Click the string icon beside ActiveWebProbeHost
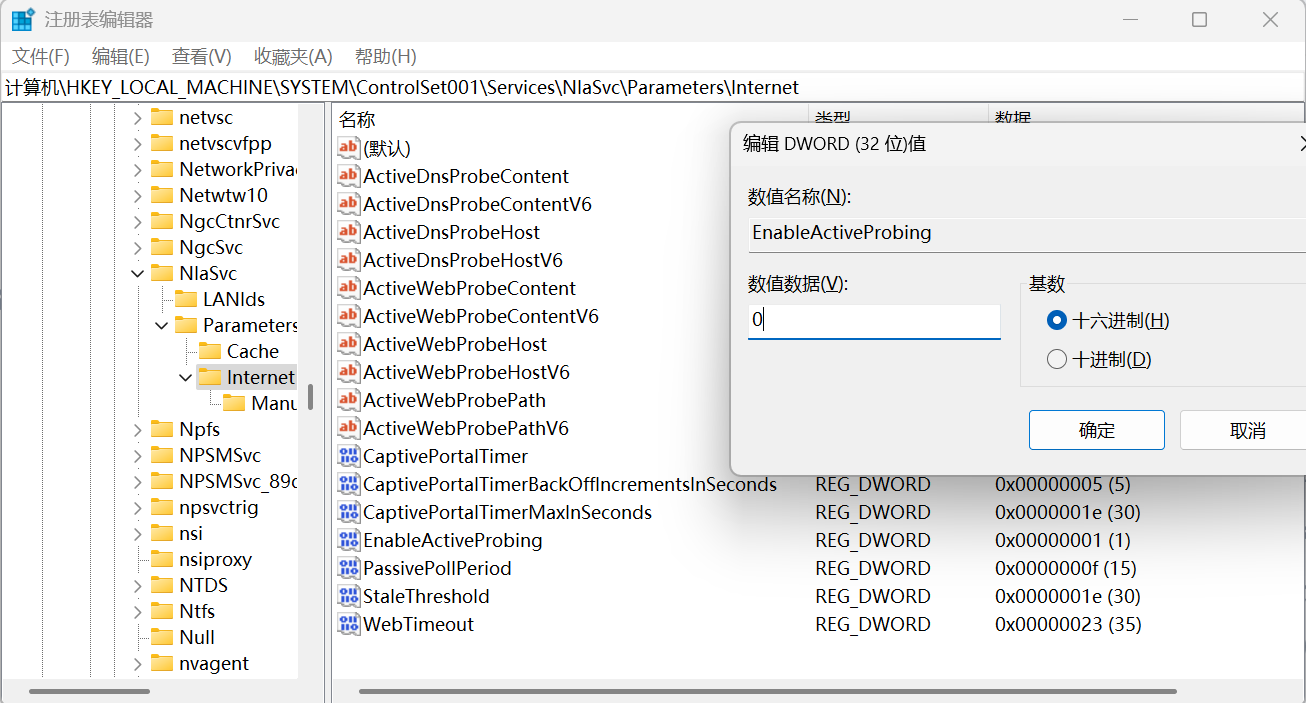This screenshot has width=1306, height=703. pyautogui.click(x=348, y=344)
